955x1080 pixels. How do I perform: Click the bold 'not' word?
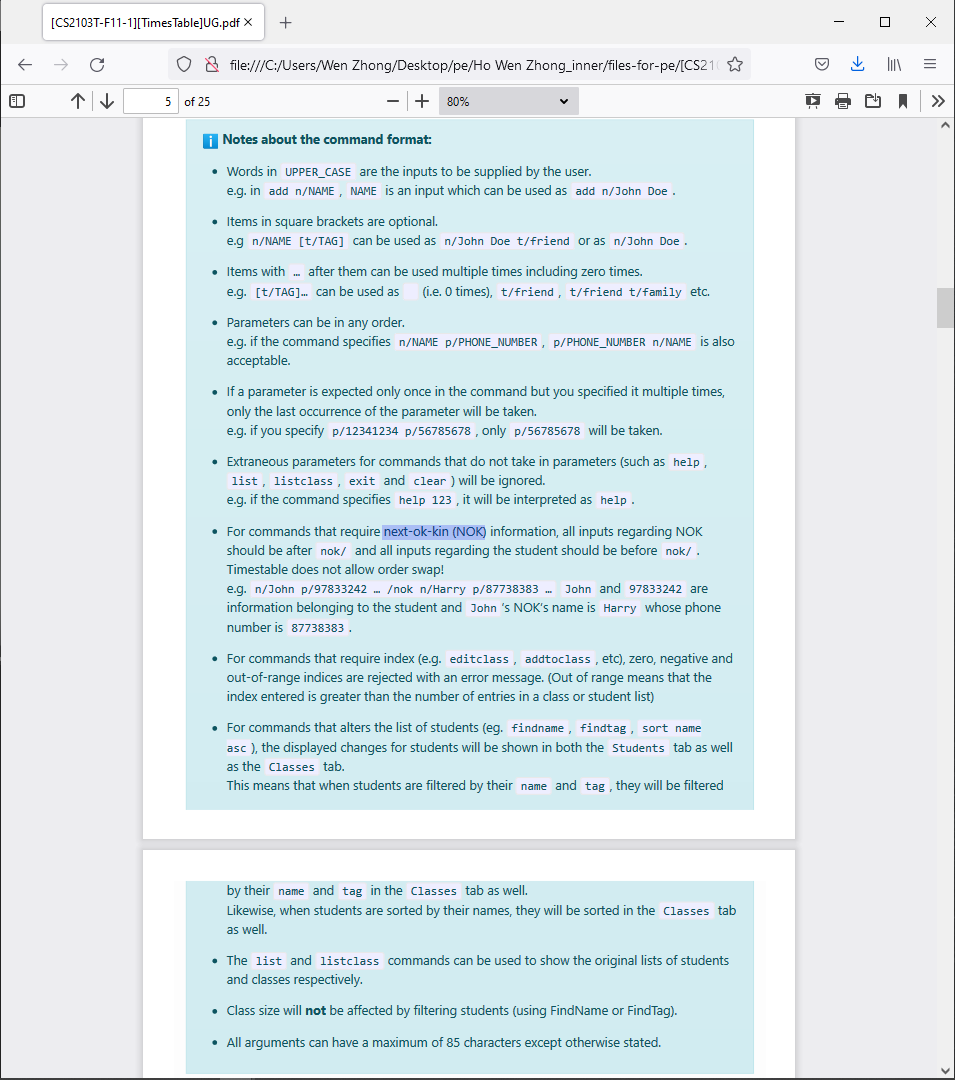(315, 1010)
